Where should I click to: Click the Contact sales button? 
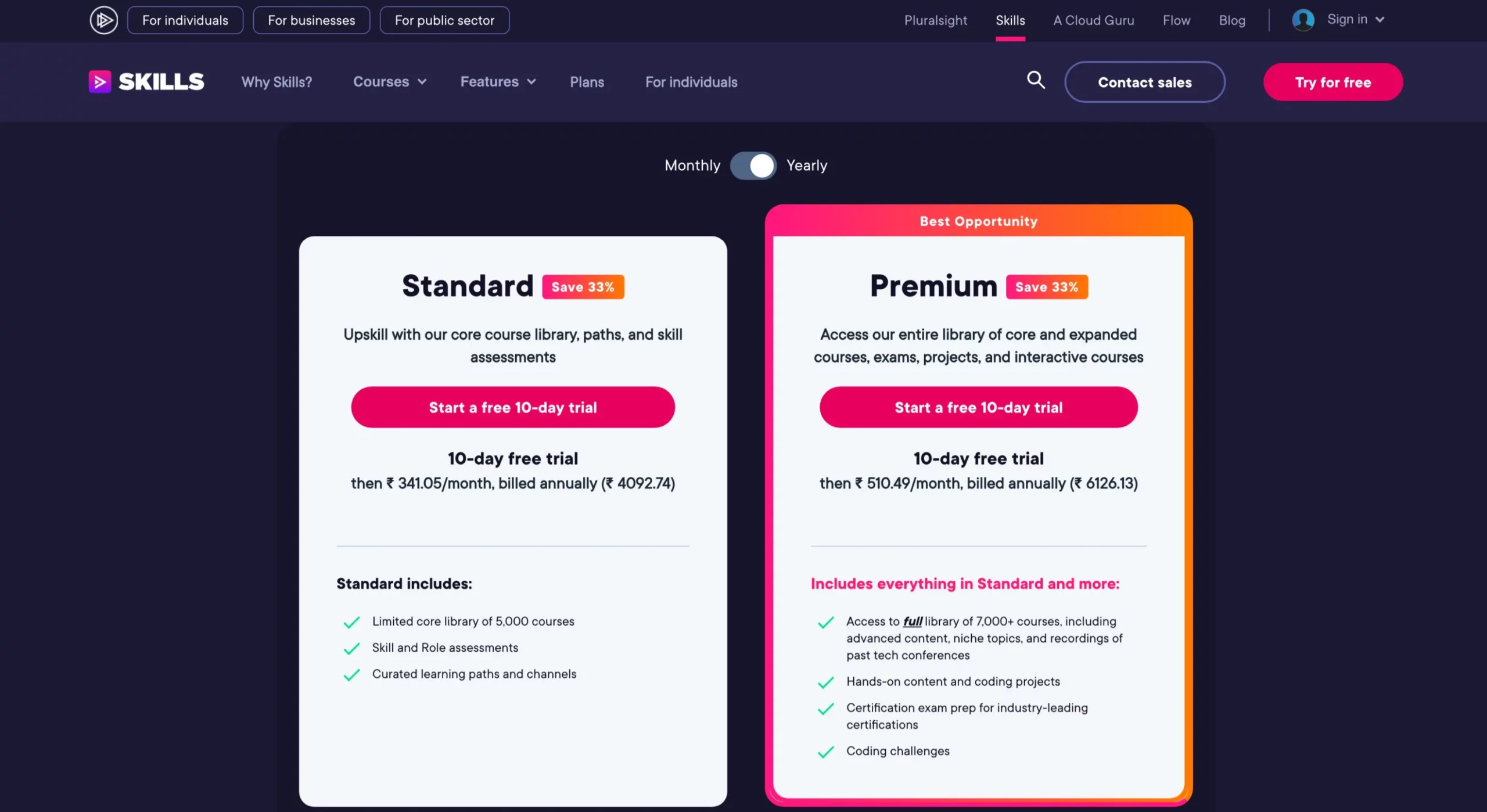1145,81
